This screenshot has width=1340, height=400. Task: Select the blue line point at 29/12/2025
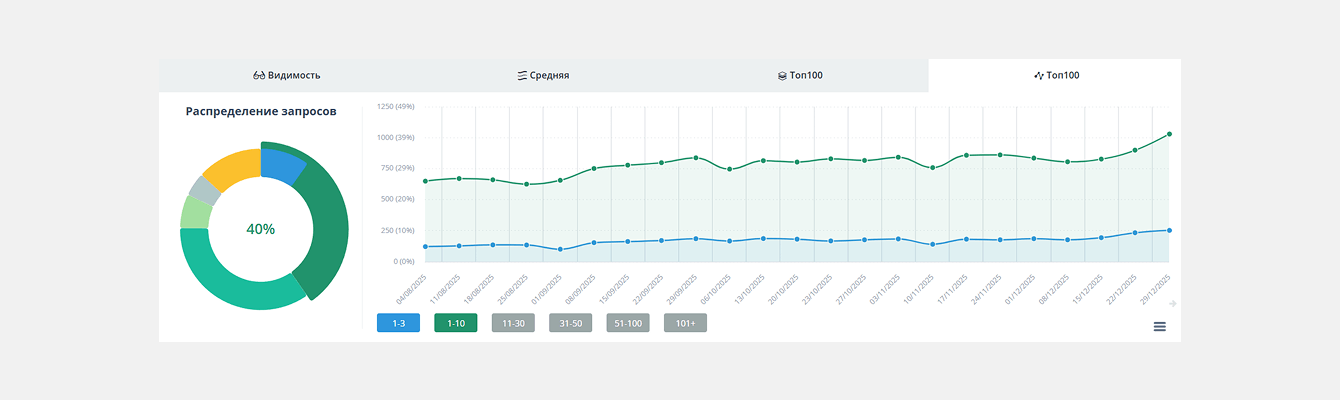tap(1169, 230)
